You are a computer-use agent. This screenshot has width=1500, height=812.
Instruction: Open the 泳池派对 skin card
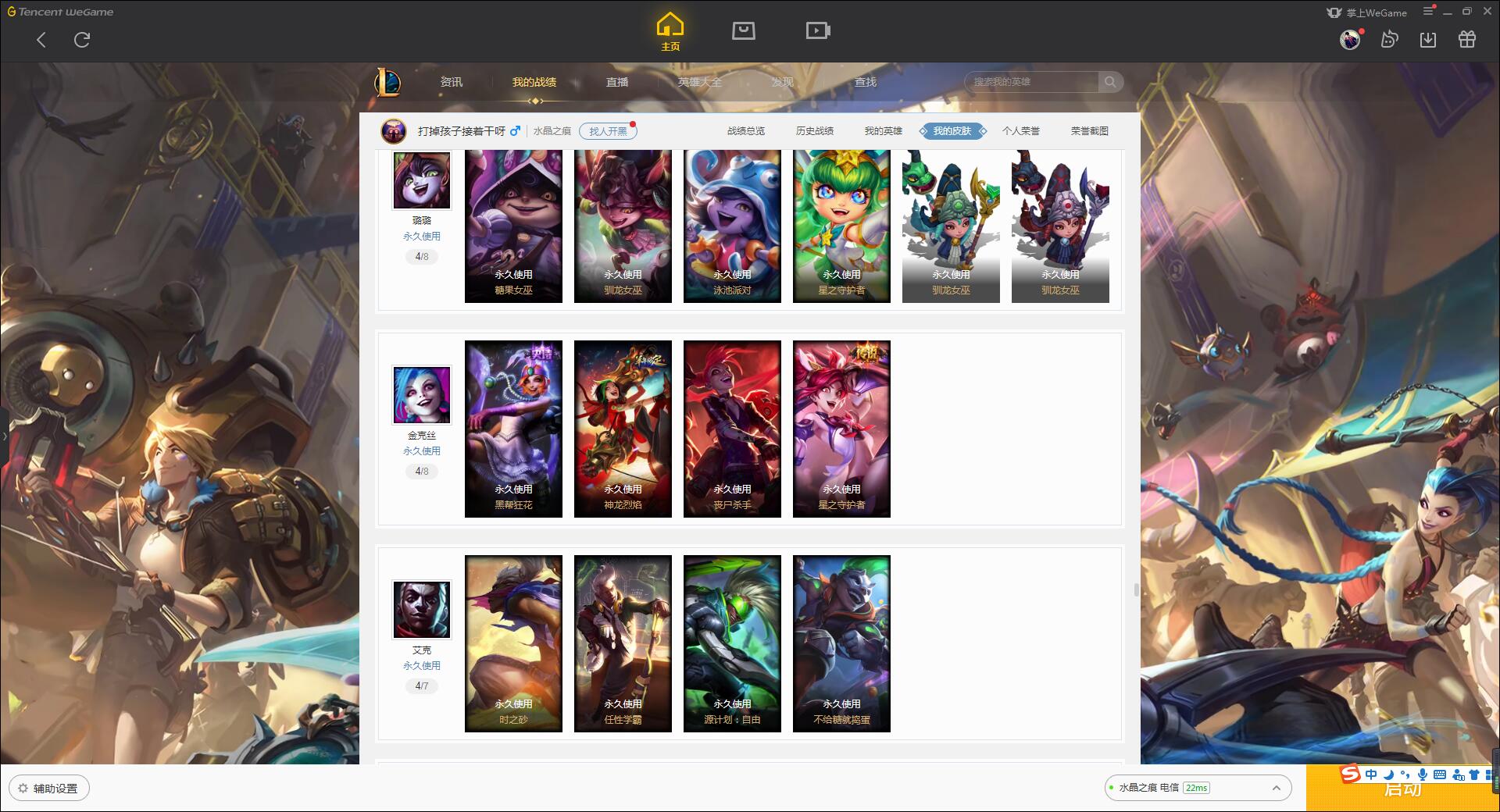[732, 226]
